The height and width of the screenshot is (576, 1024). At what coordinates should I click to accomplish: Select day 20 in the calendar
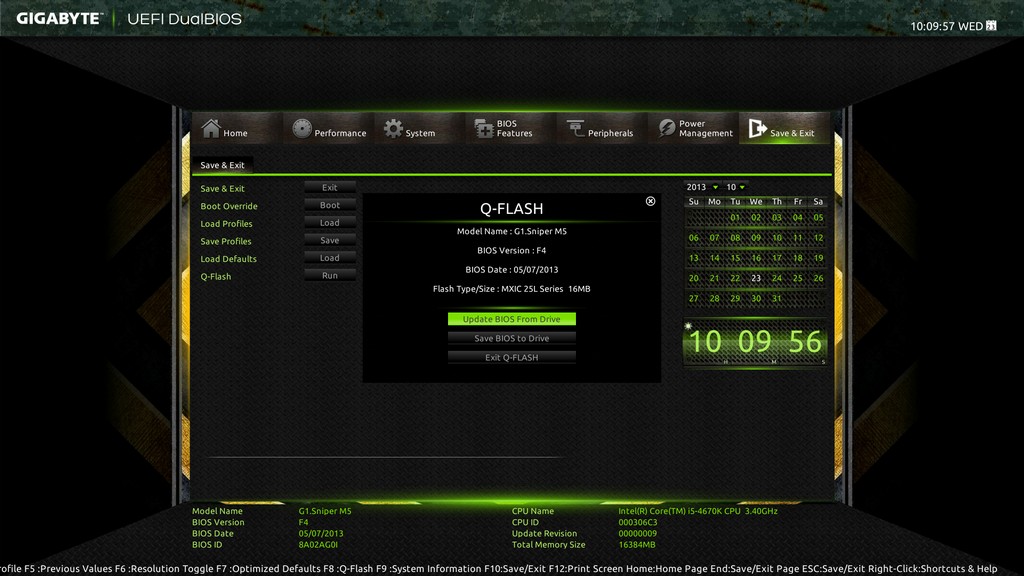(694, 278)
